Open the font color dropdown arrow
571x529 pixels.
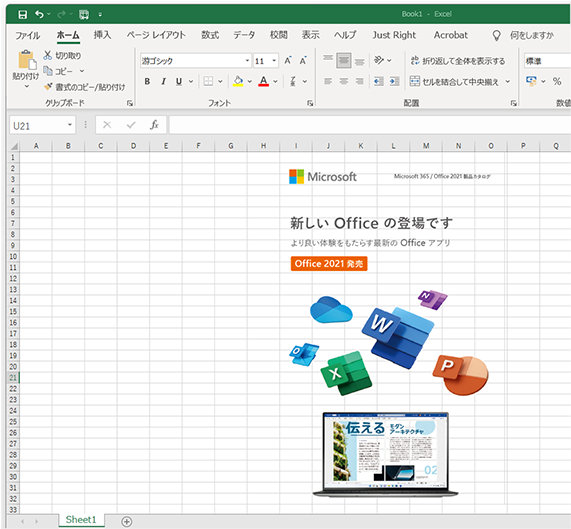point(275,81)
